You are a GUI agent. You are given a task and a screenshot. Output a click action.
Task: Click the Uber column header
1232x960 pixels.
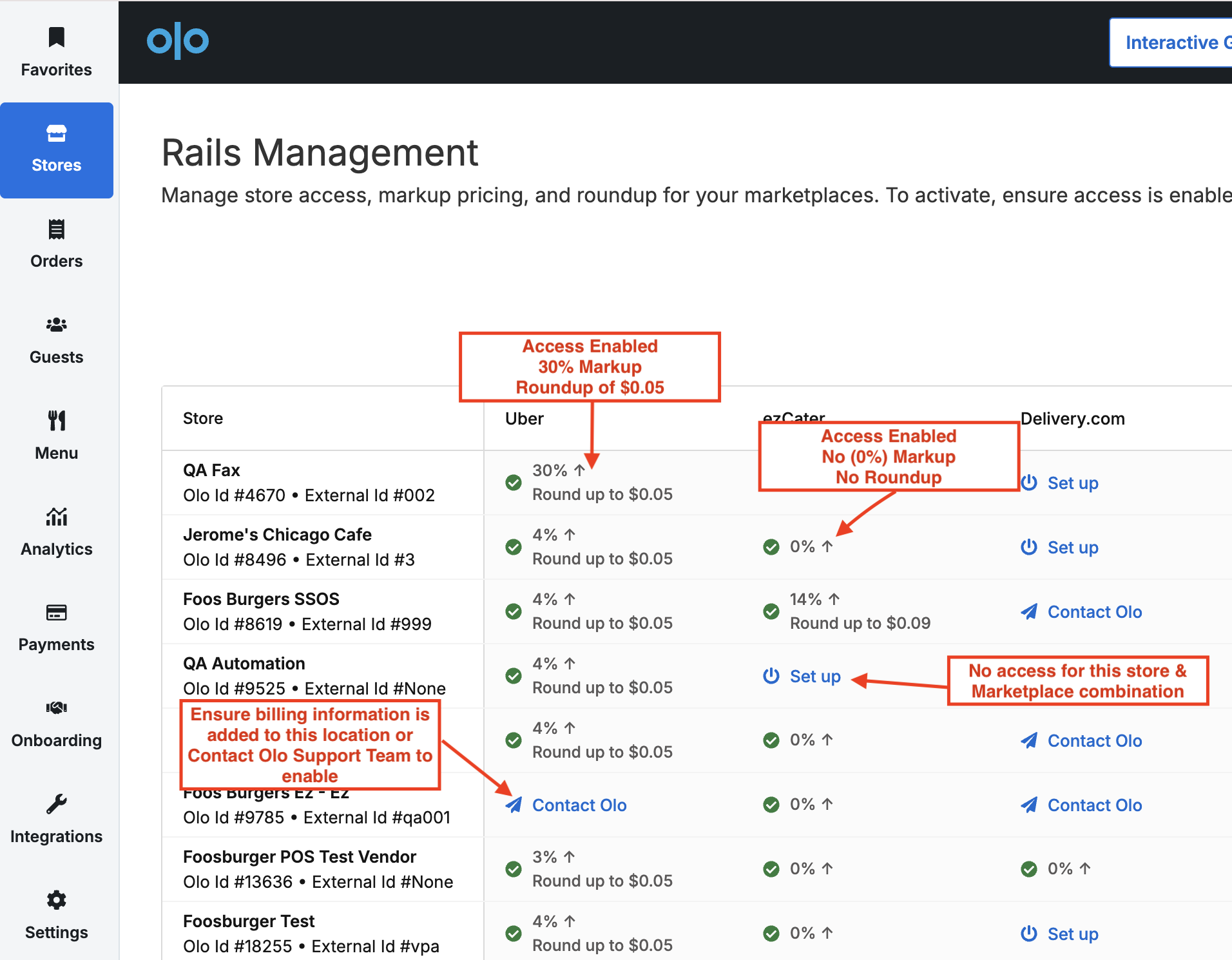tap(525, 418)
